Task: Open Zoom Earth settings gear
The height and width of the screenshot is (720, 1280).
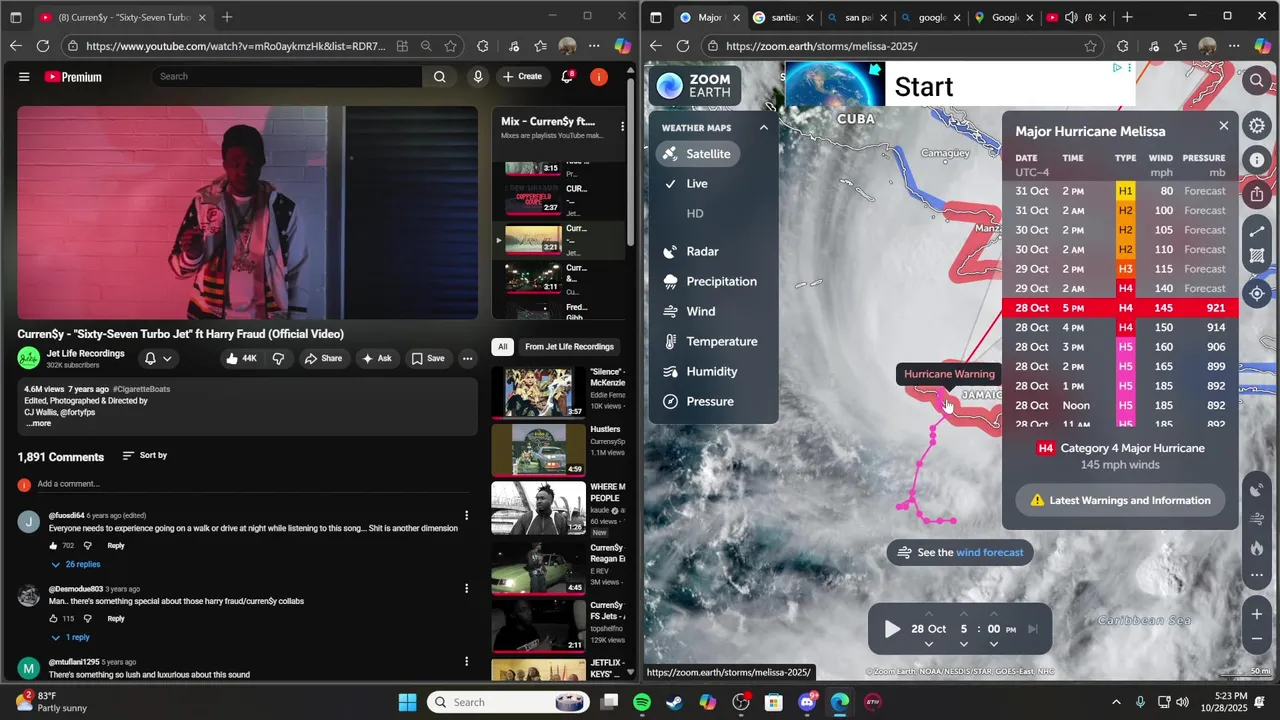Action: coord(1257,126)
